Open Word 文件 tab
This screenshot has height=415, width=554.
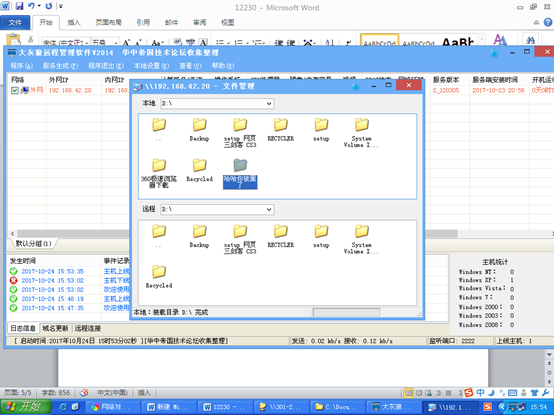15,23
